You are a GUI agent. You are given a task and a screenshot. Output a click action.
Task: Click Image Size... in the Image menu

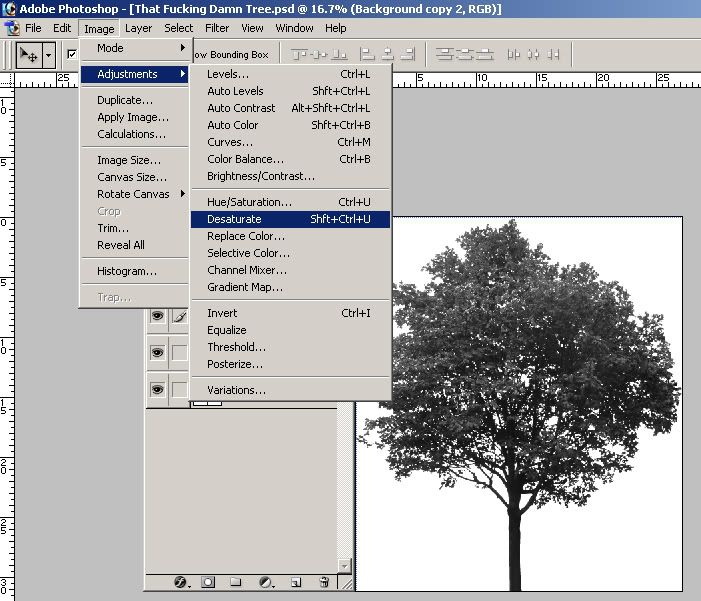point(128,160)
